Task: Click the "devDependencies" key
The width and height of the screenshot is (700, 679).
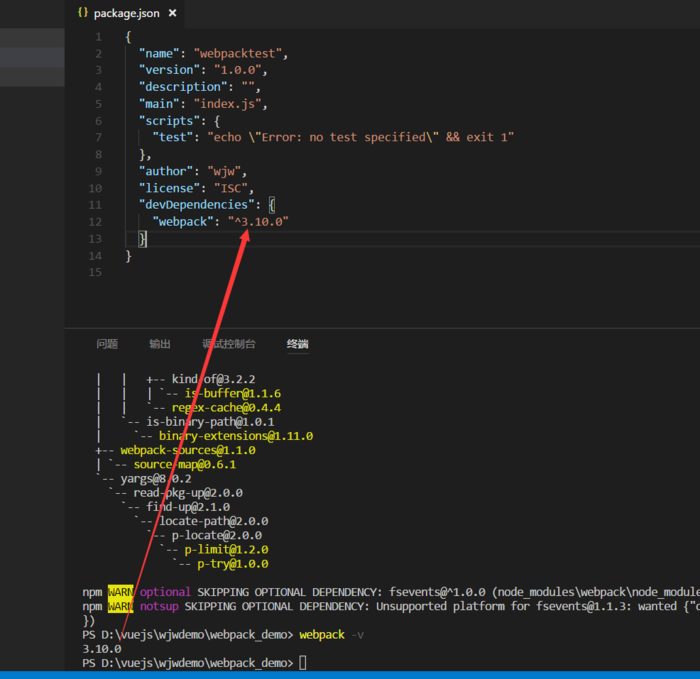Action: [196, 205]
